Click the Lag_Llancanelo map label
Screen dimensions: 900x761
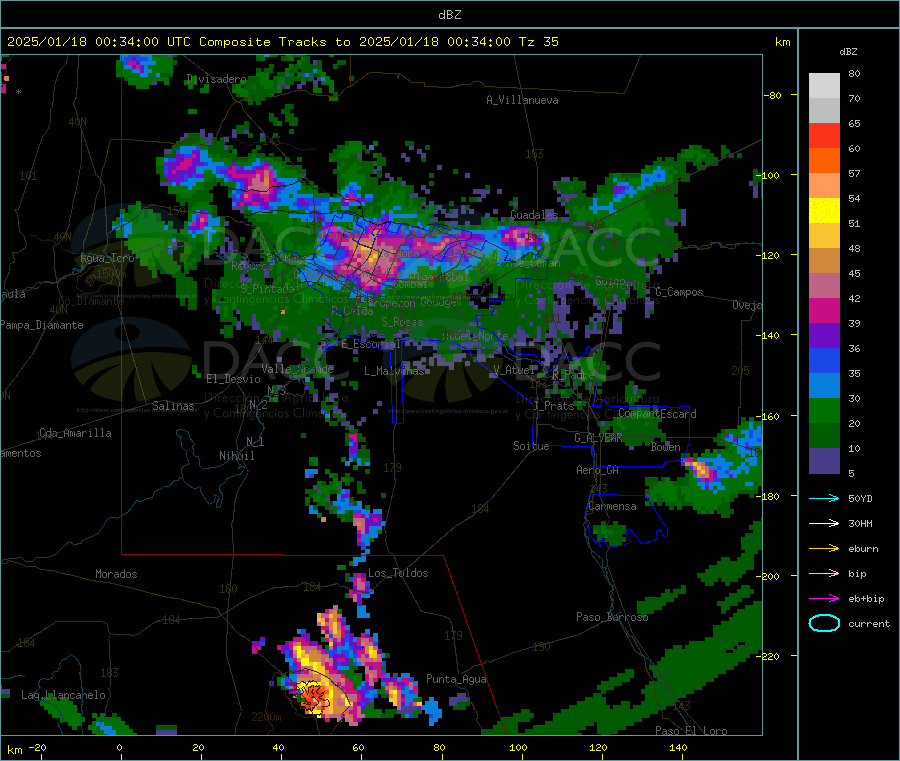63,695
